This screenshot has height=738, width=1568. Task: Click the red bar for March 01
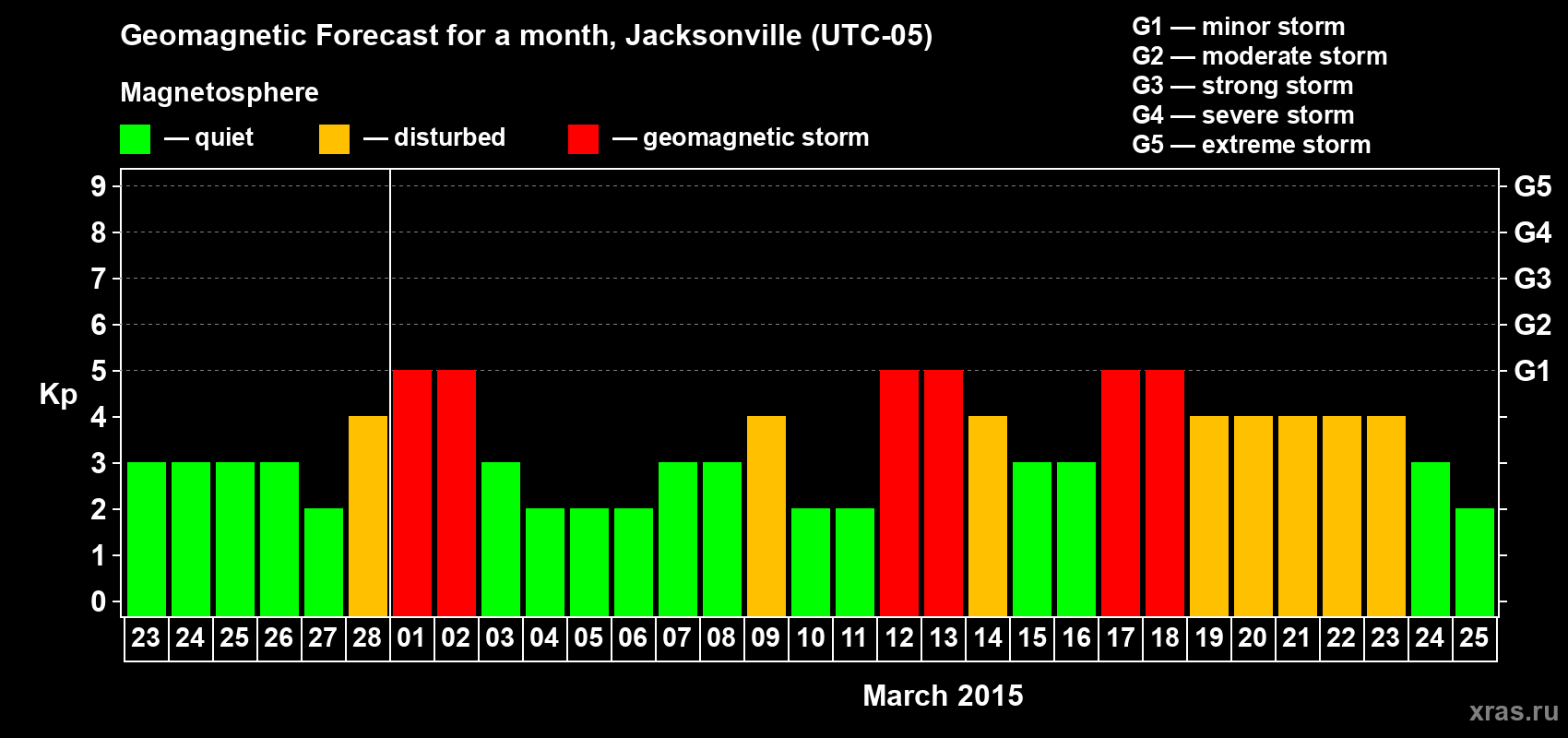[x=412, y=493]
